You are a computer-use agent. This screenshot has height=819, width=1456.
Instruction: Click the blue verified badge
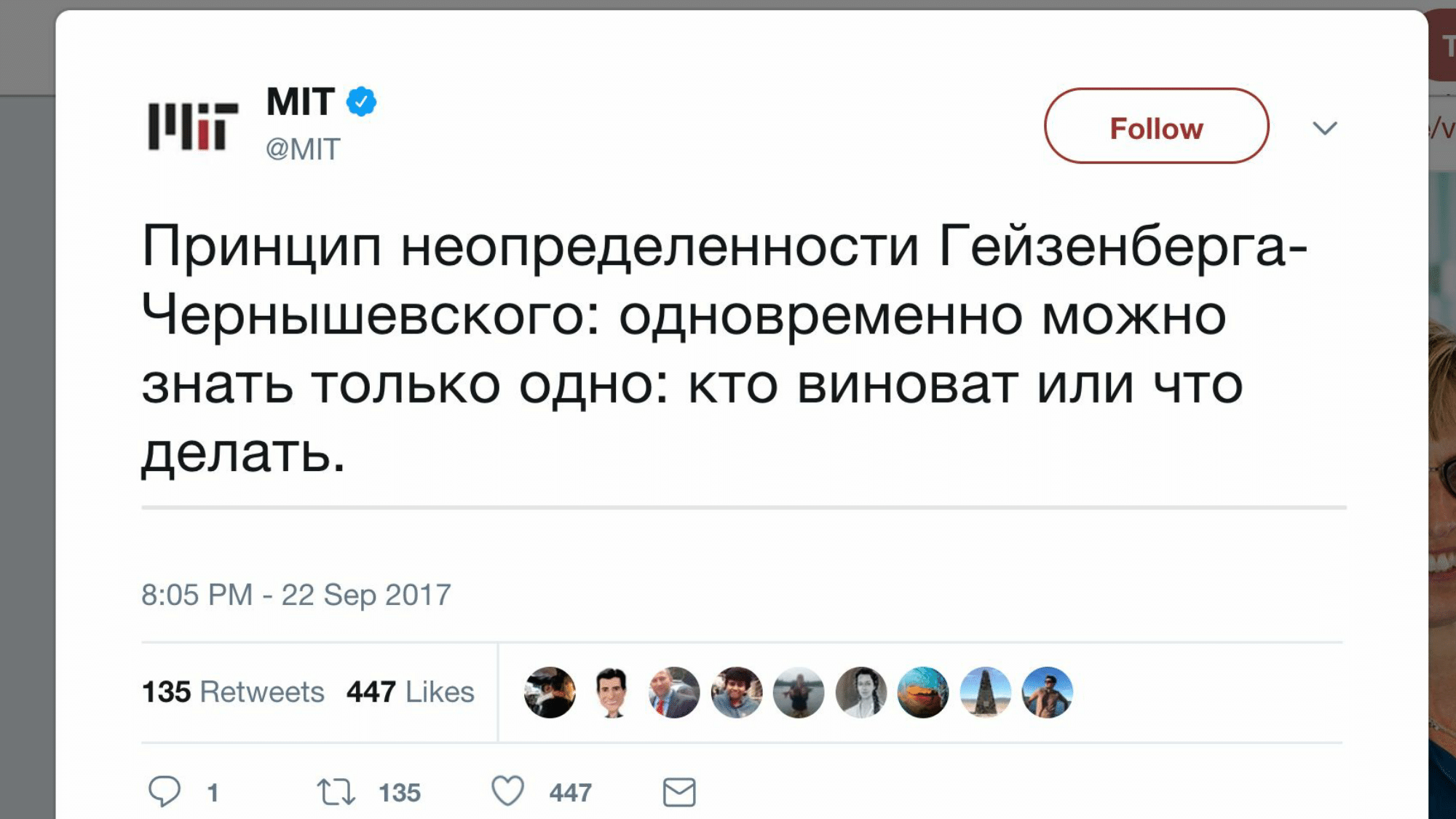pyautogui.click(x=361, y=101)
